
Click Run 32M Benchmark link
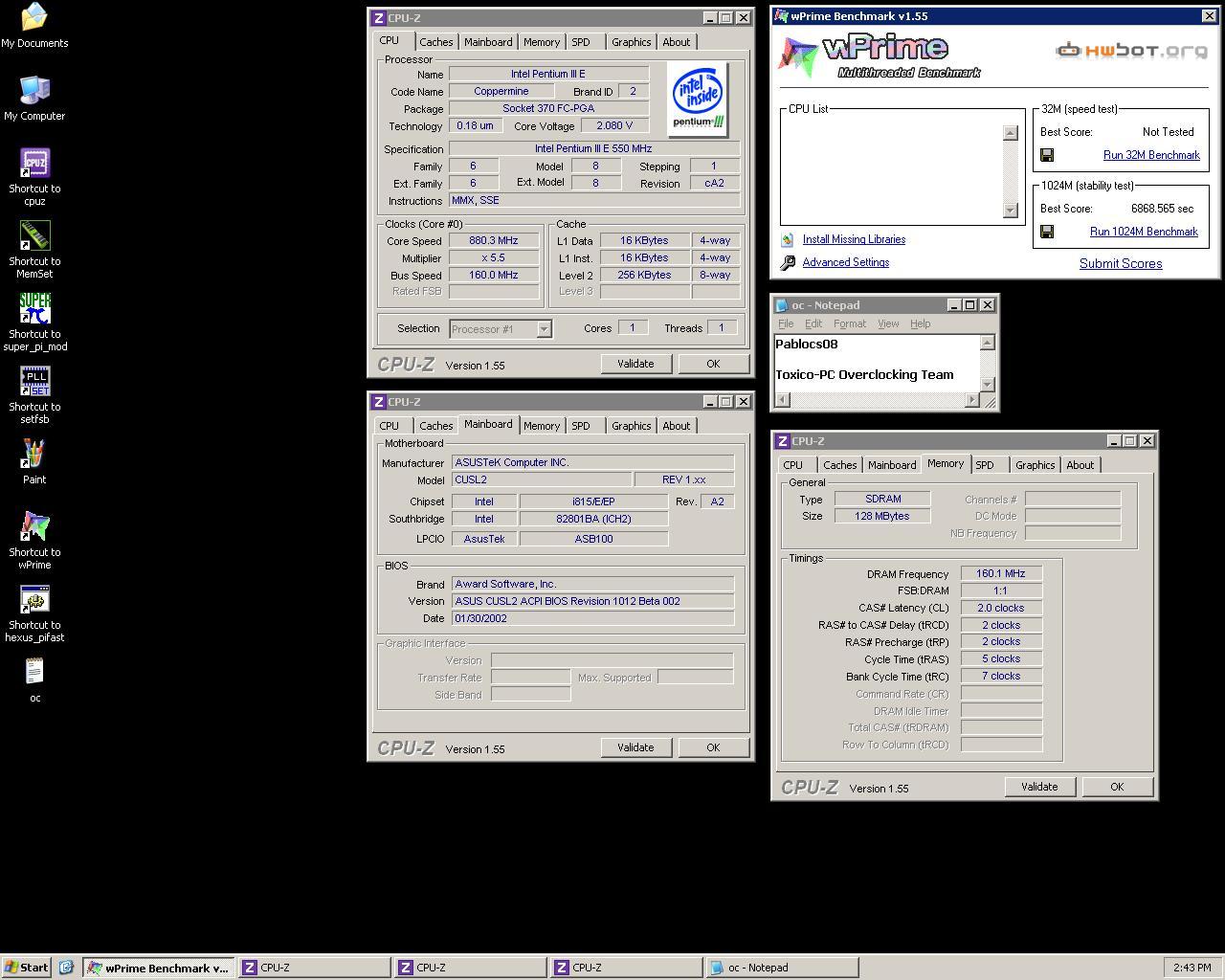coord(1151,155)
